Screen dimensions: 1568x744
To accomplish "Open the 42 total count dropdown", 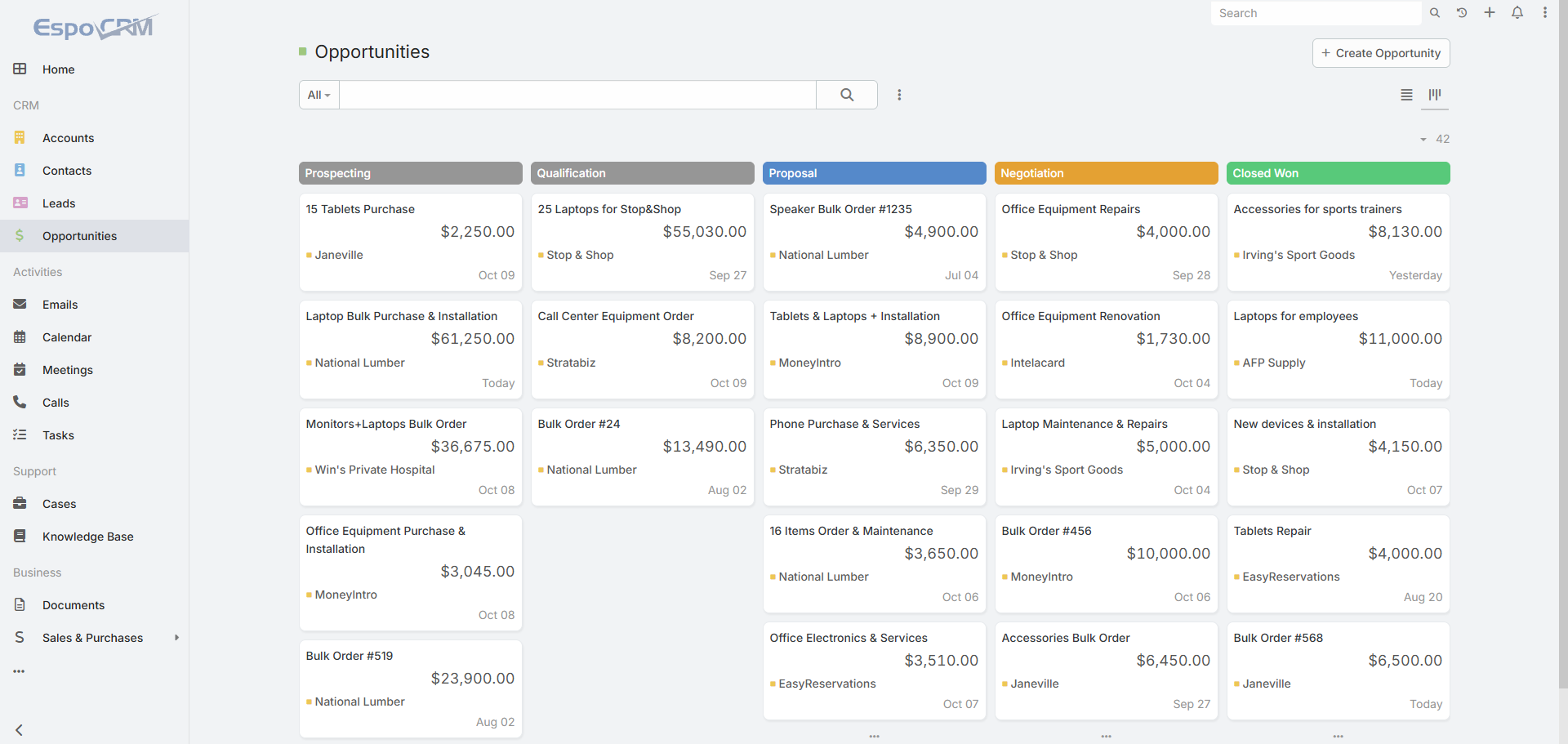I will 1435,139.
